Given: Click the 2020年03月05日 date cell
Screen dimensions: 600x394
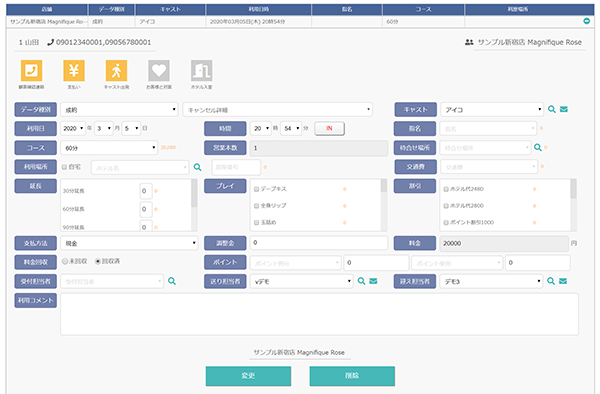Looking at the screenshot, I should pyautogui.click(x=259, y=21).
